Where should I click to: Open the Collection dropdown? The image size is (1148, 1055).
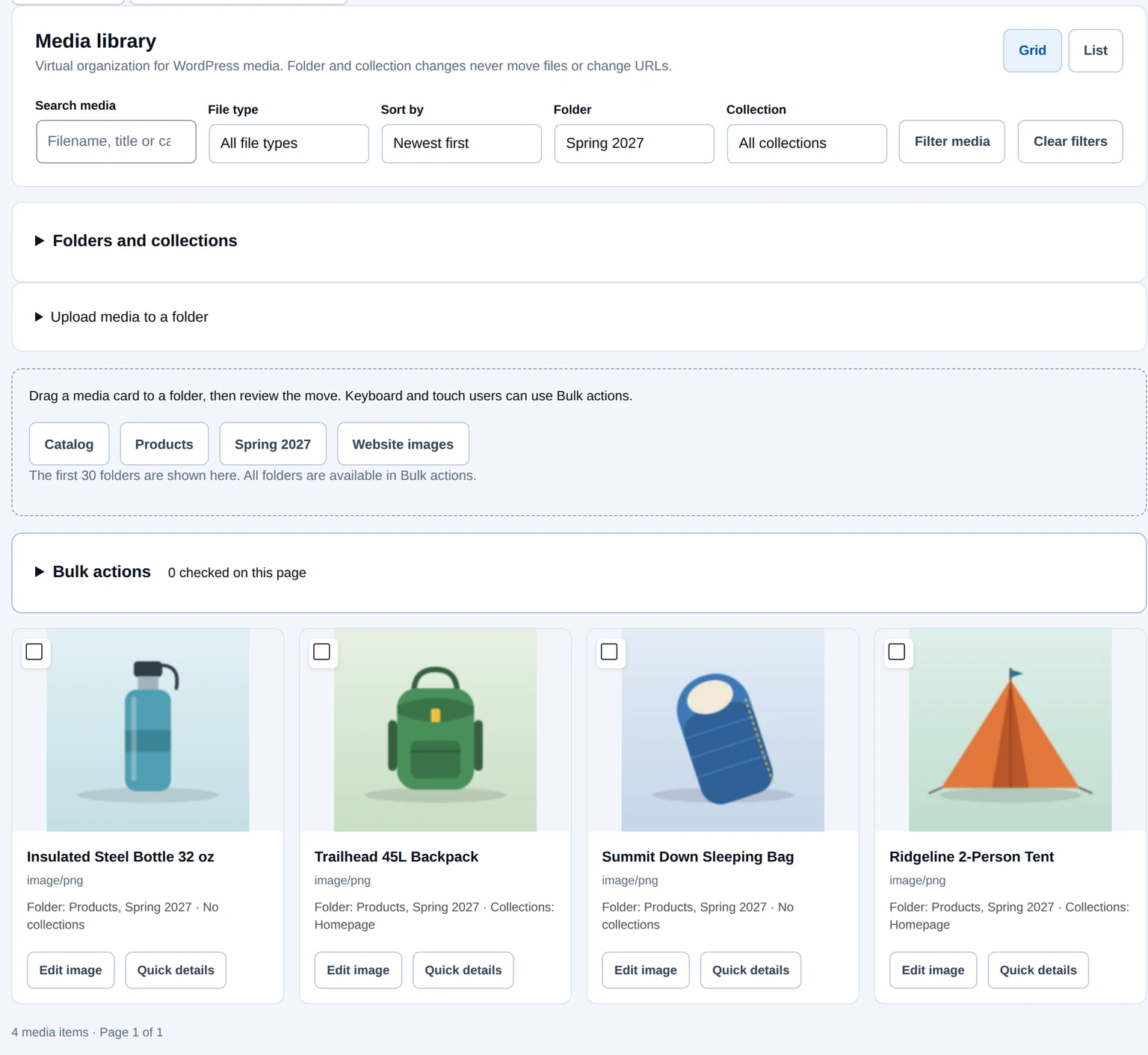[x=806, y=143]
